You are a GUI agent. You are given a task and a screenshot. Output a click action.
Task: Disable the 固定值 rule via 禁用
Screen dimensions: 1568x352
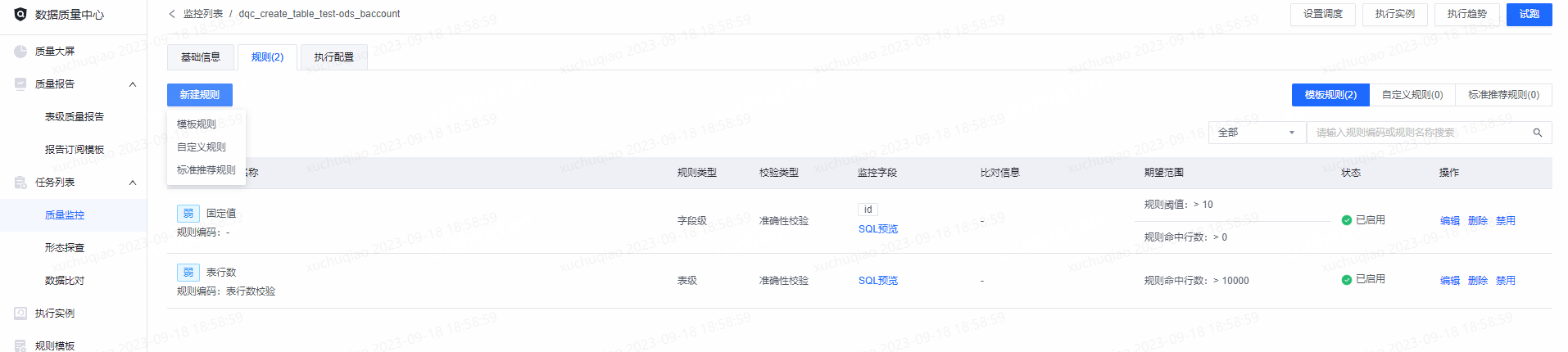[x=1506, y=220]
